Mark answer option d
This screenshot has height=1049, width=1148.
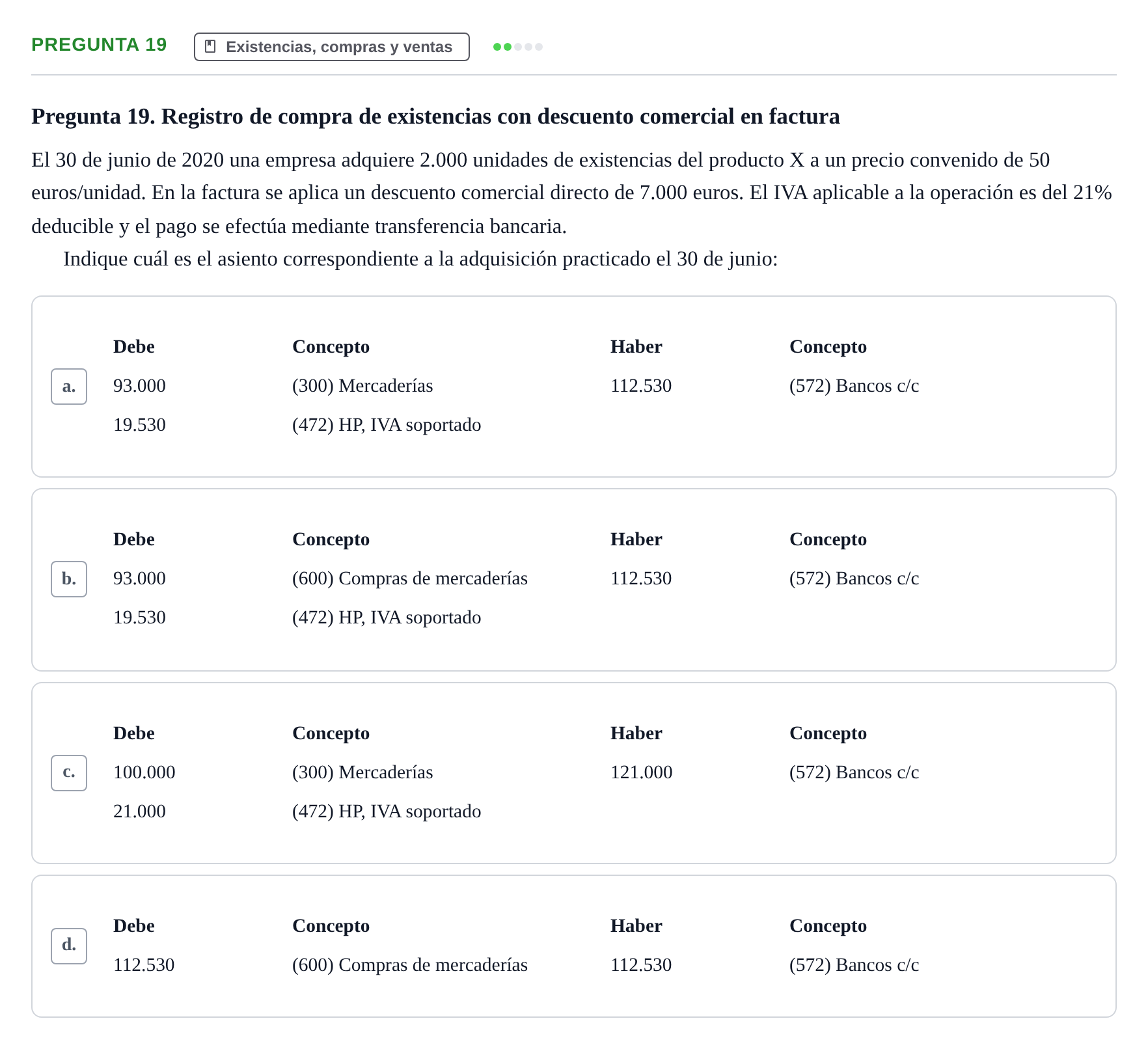(x=69, y=946)
